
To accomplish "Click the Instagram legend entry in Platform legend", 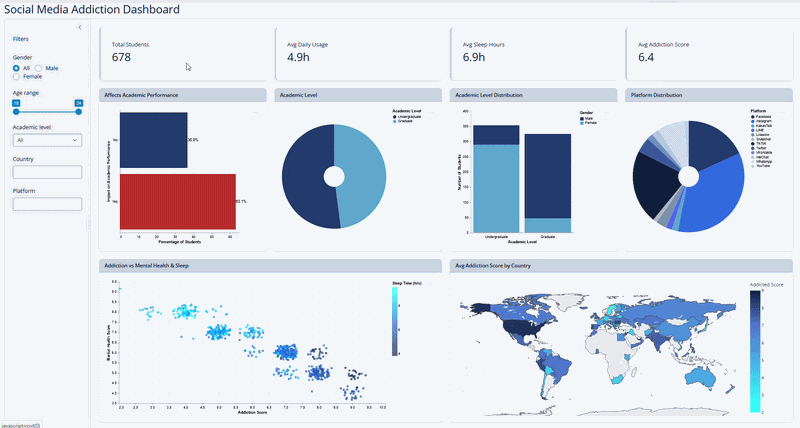I will 762,121.
